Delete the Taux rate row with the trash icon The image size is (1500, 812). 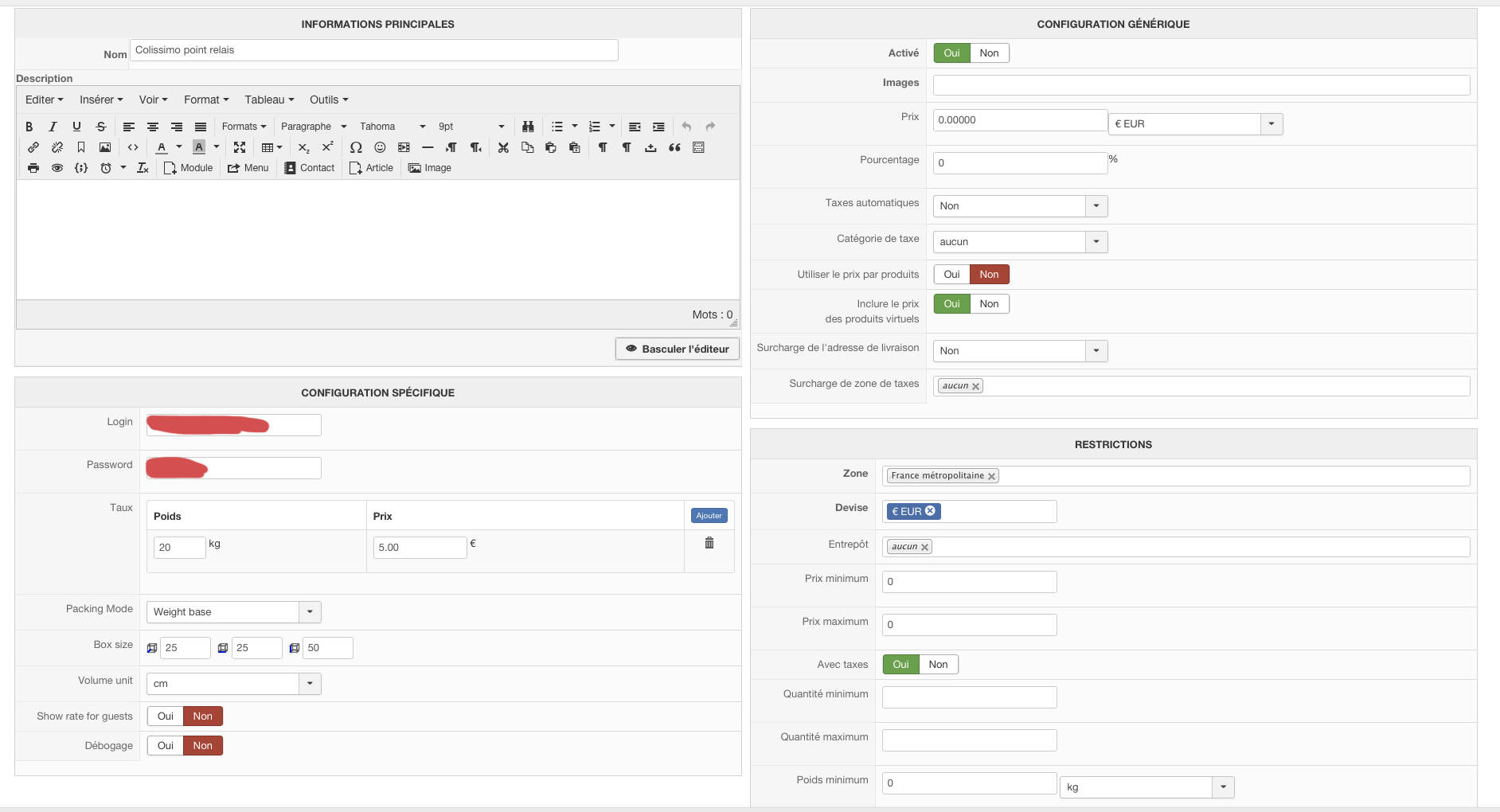pyautogui.click(x=709, y=543)
